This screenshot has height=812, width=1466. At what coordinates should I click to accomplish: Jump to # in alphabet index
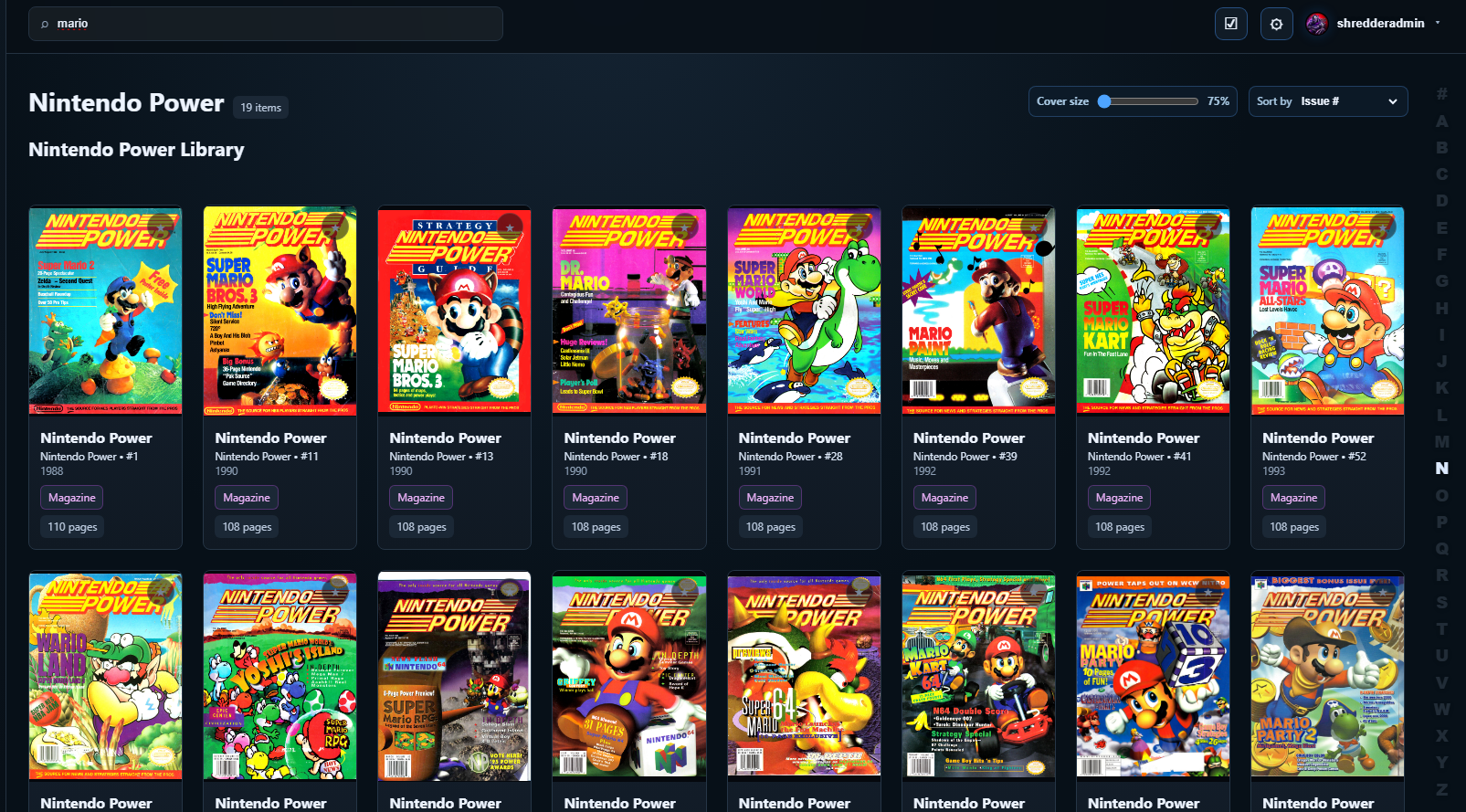coord(1441,94)
